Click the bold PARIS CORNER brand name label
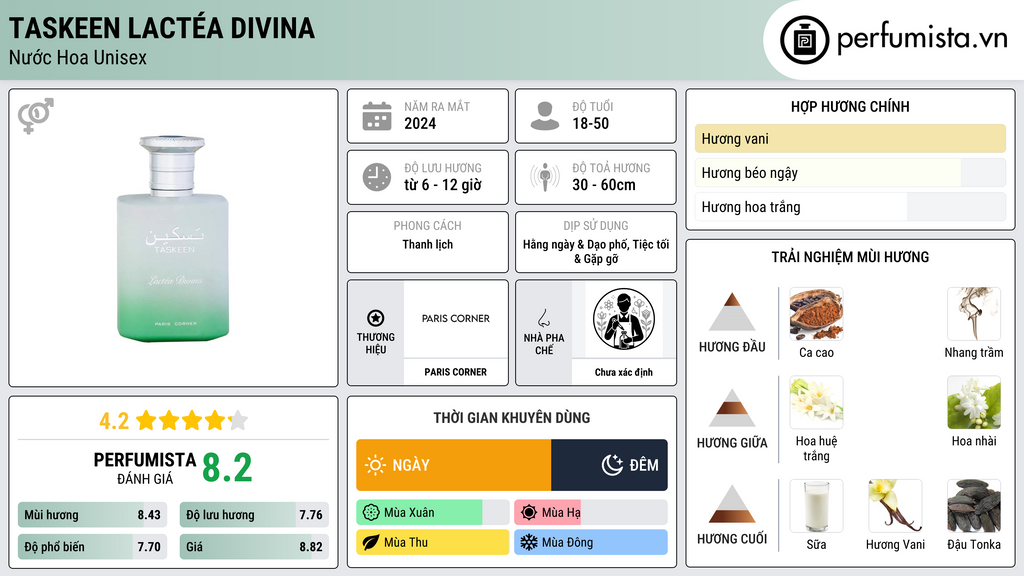 (455, 372)
